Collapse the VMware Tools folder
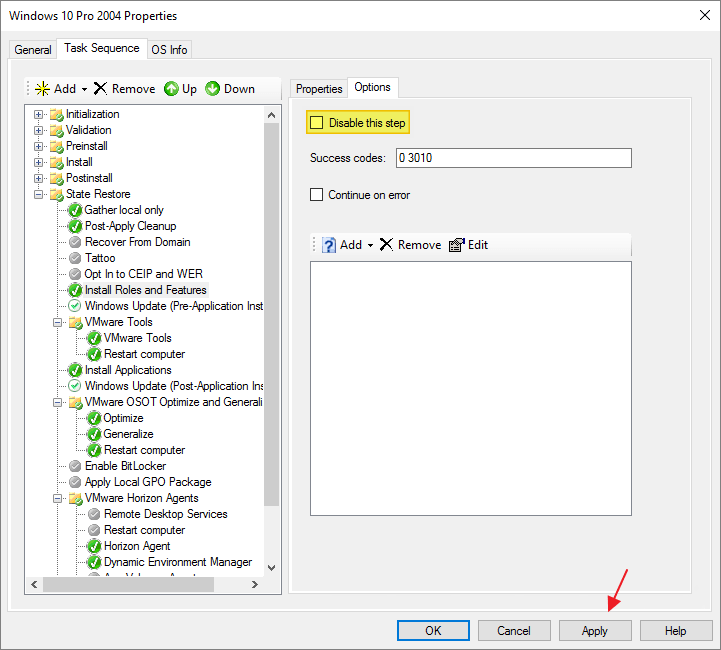 pyautogui.click(x=58, y=322)
